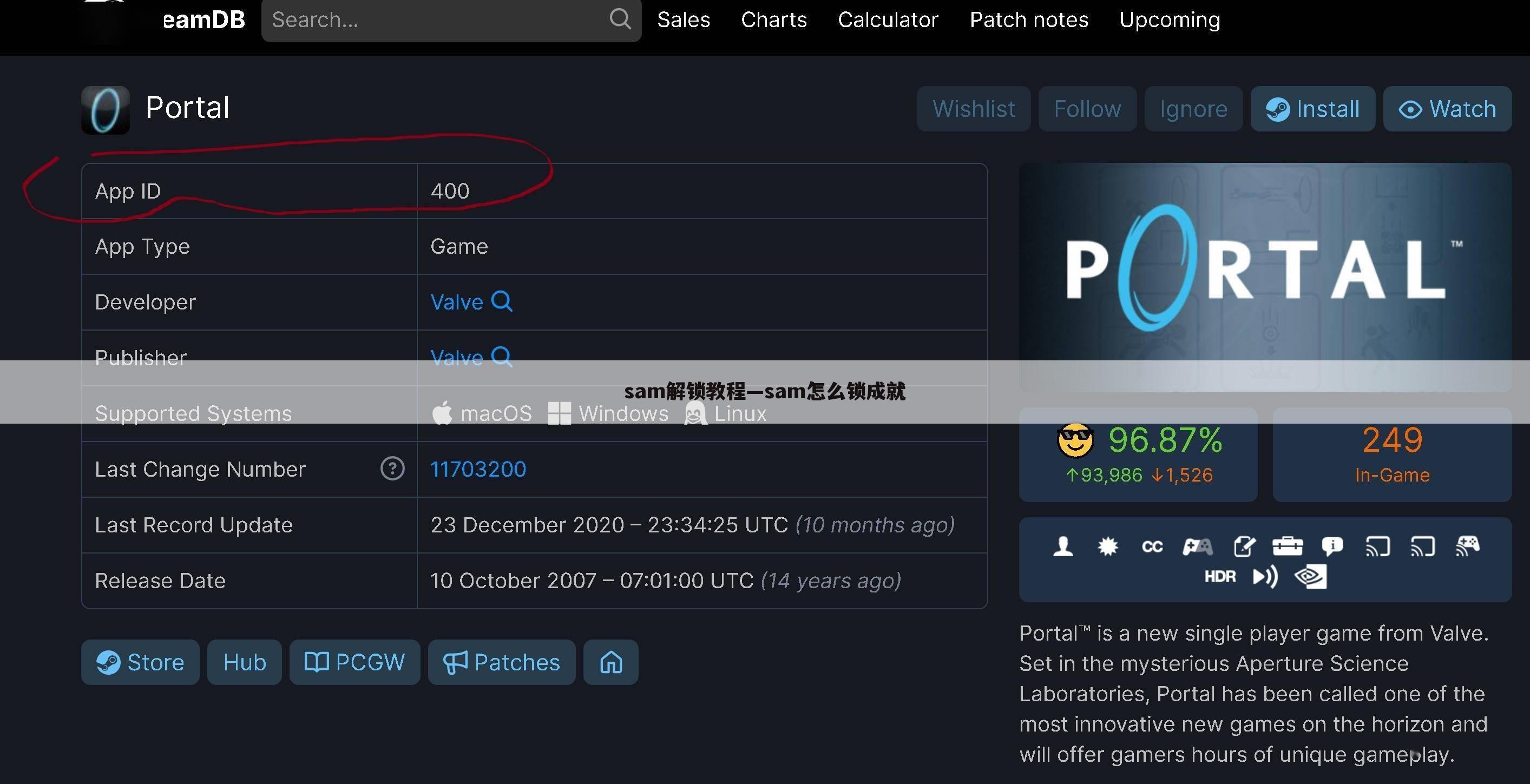Open change number 11703200

point(478,469)
